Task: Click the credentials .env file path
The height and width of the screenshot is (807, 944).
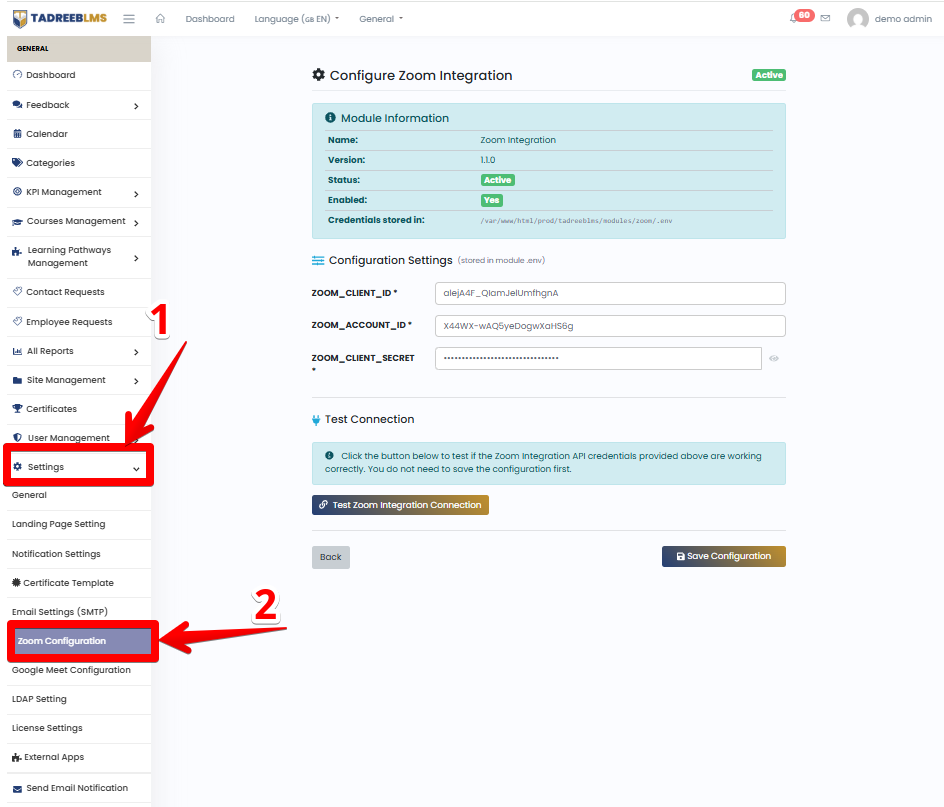Action: [576, 221]
